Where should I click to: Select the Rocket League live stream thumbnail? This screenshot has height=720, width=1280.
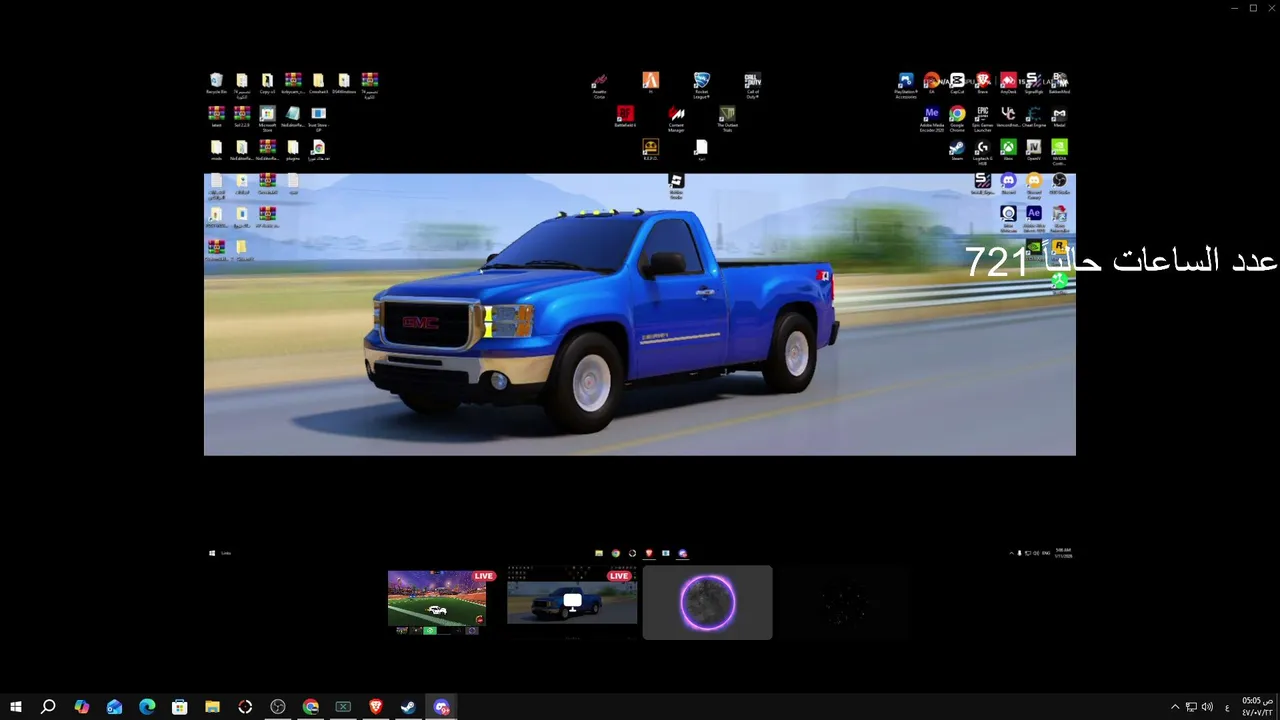[437, 602]
